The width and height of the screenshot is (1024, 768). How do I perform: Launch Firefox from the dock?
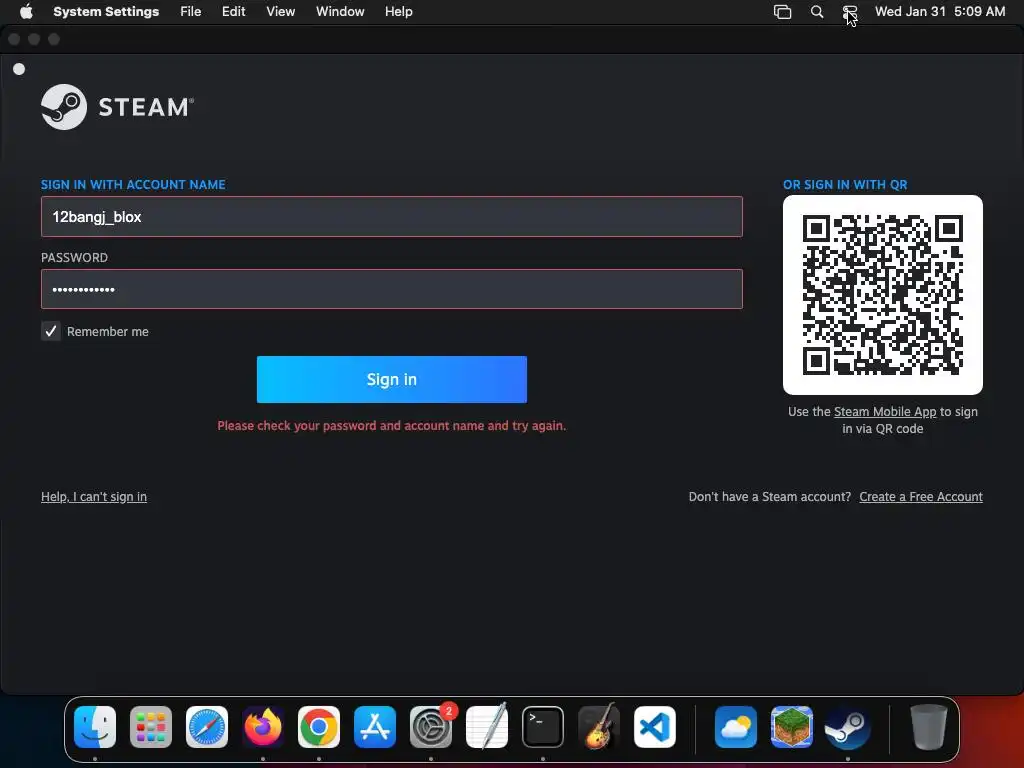pos(263,727)
